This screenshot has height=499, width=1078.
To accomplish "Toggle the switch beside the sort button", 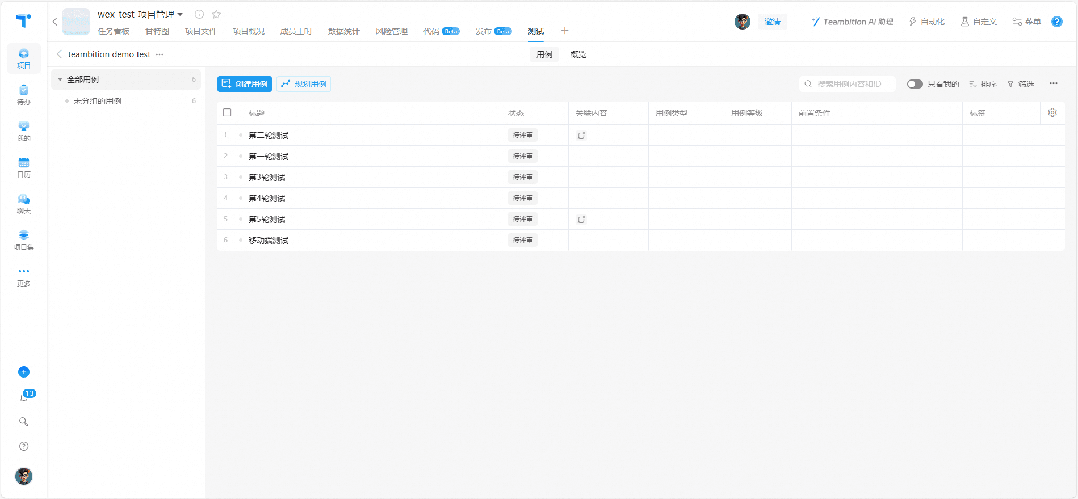I will 914,84.
